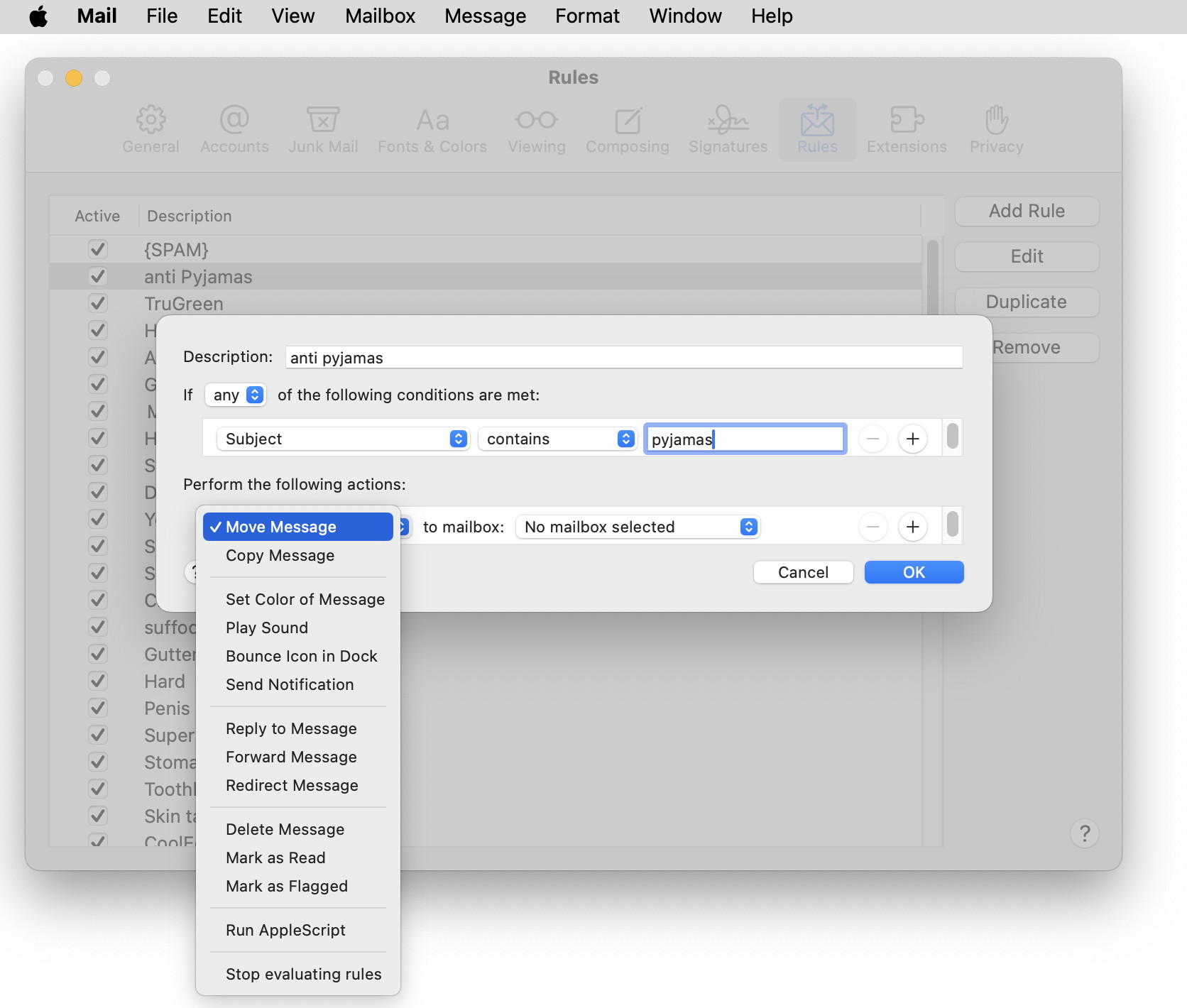Uncheck the Super rule checkbox
1187x1008 pixels.
98,735
